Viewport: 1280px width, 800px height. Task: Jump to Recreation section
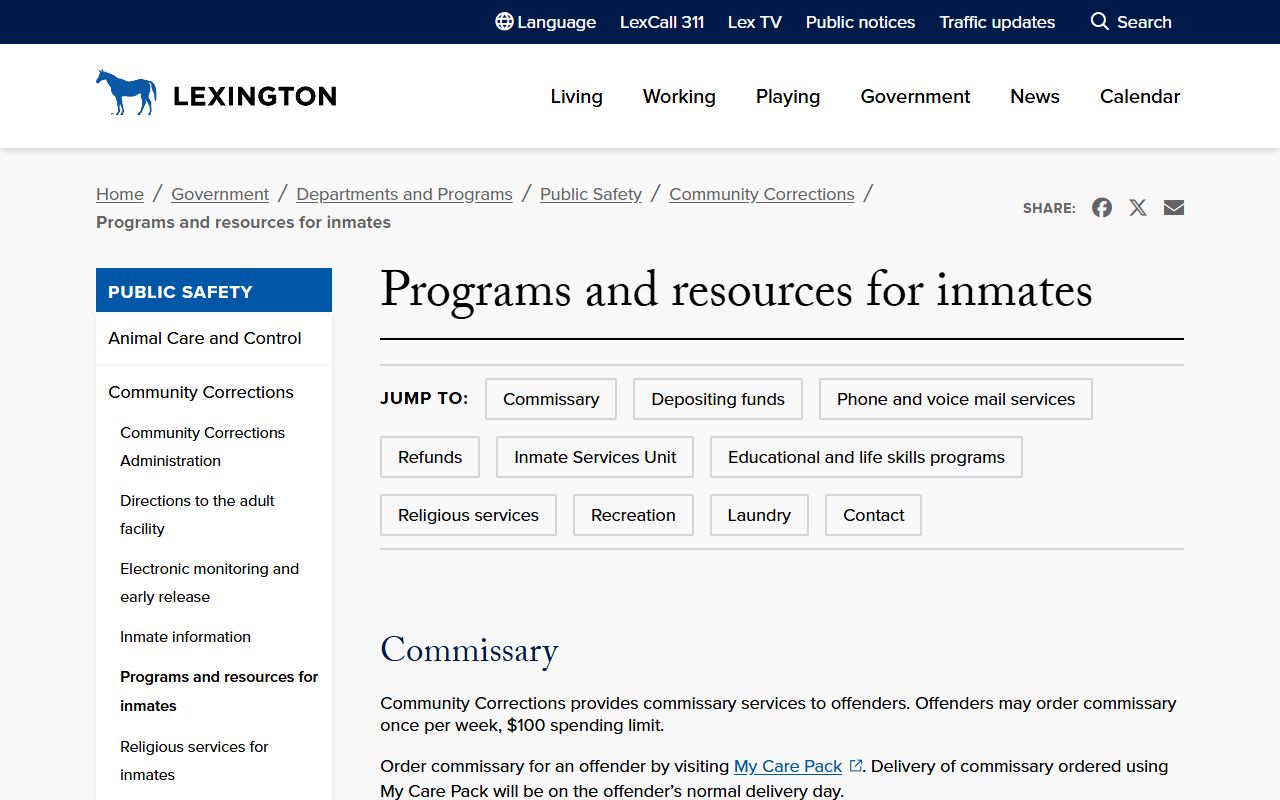(633, 515)
